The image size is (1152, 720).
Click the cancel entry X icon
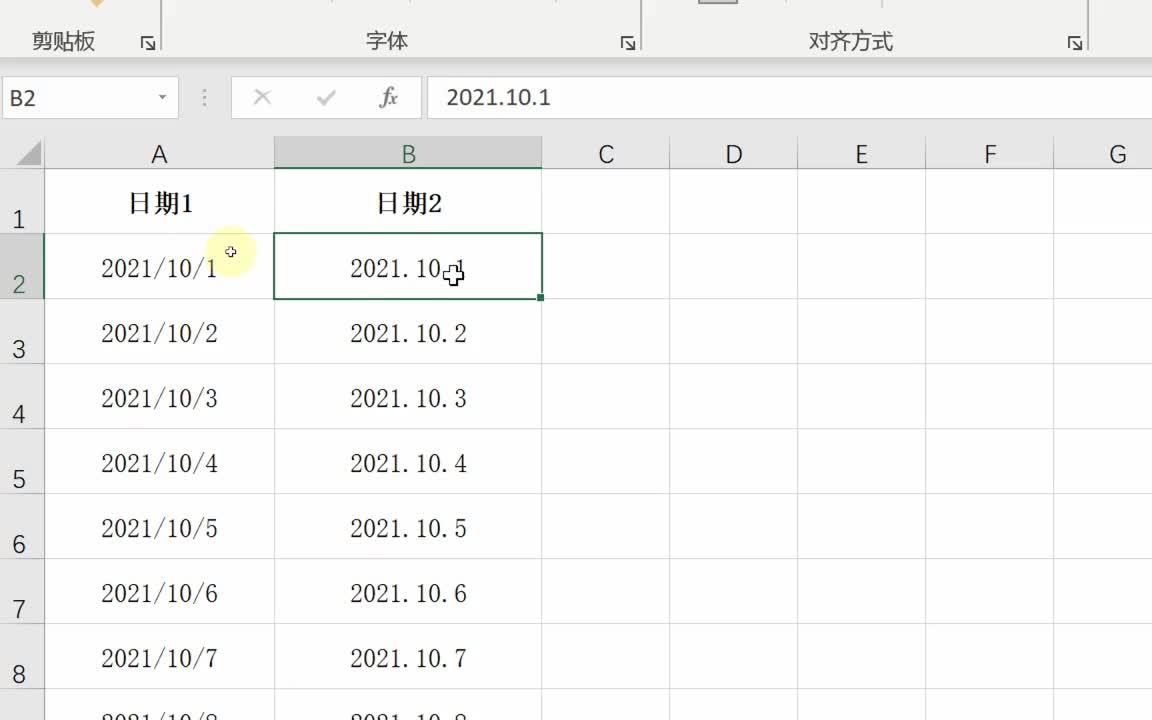click(262, 97)
